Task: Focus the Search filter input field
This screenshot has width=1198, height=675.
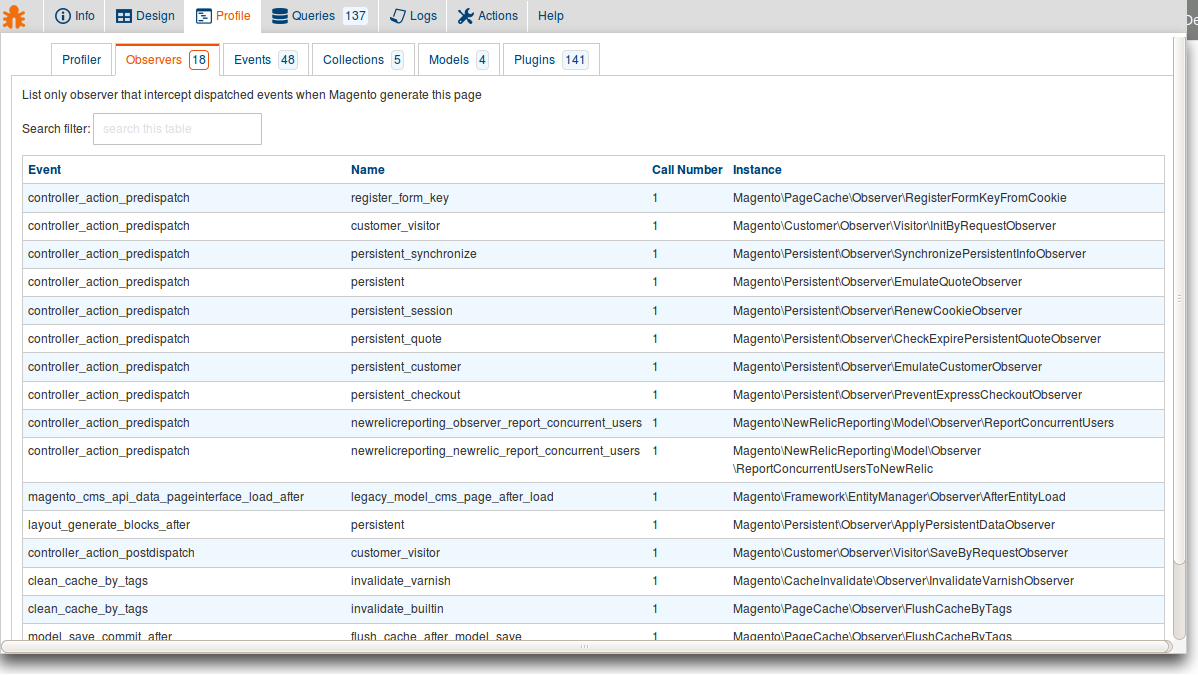Action: pyautogui.click(x=177, y=128)
